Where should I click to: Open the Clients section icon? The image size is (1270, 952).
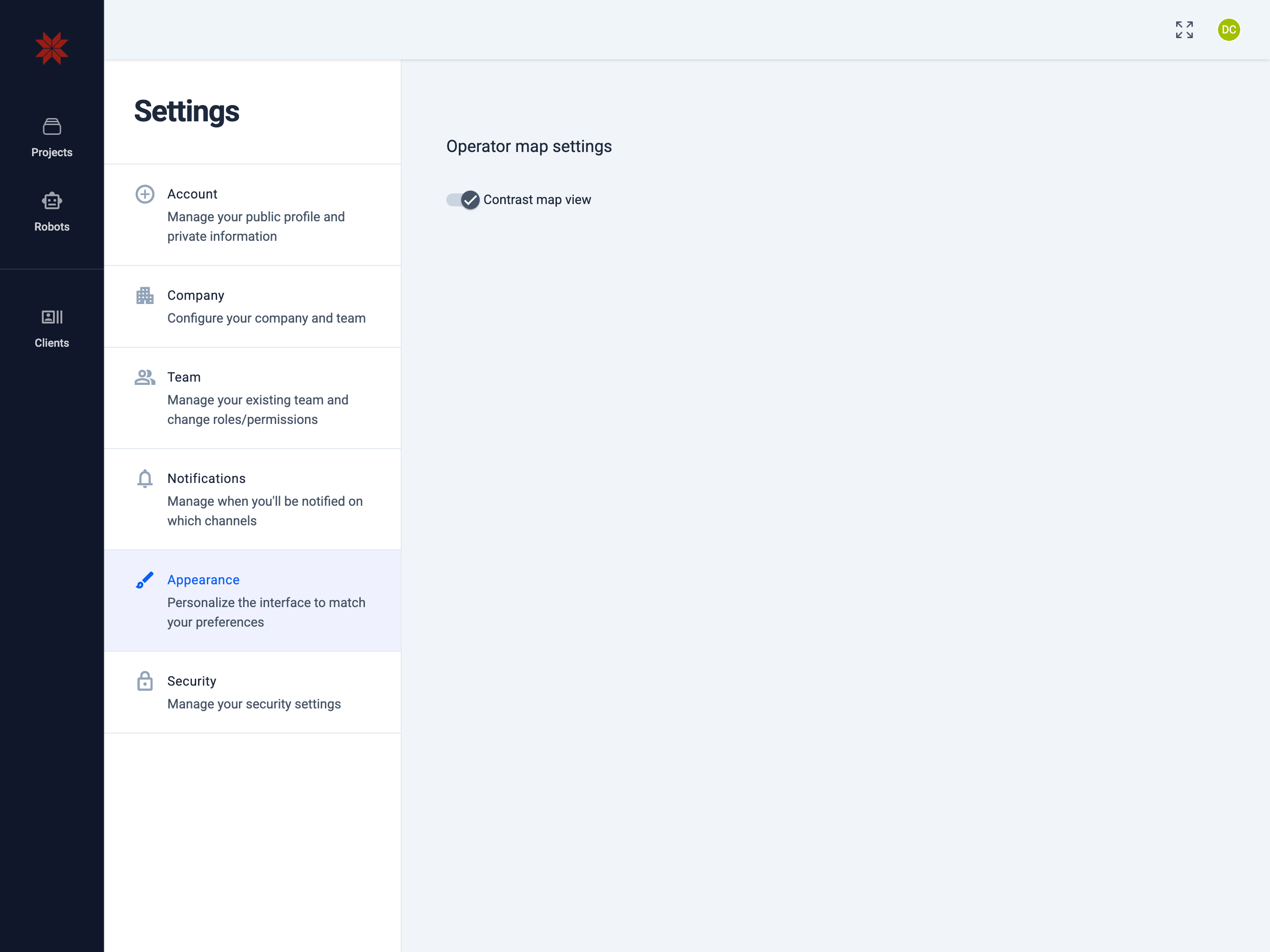coord(52,317)
